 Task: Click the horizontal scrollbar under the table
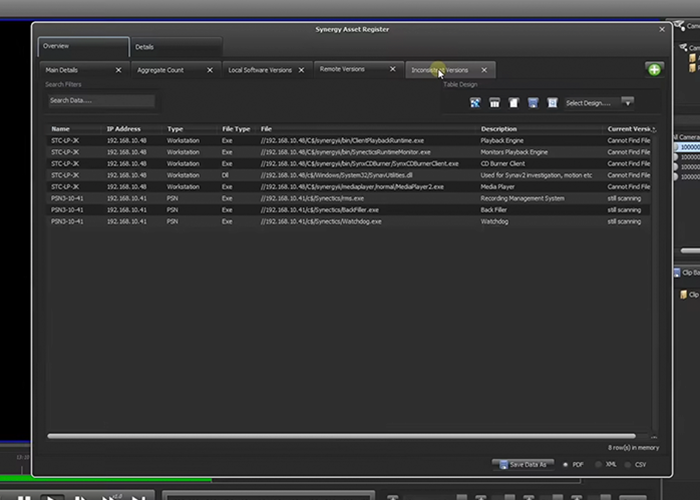point(342,436)
